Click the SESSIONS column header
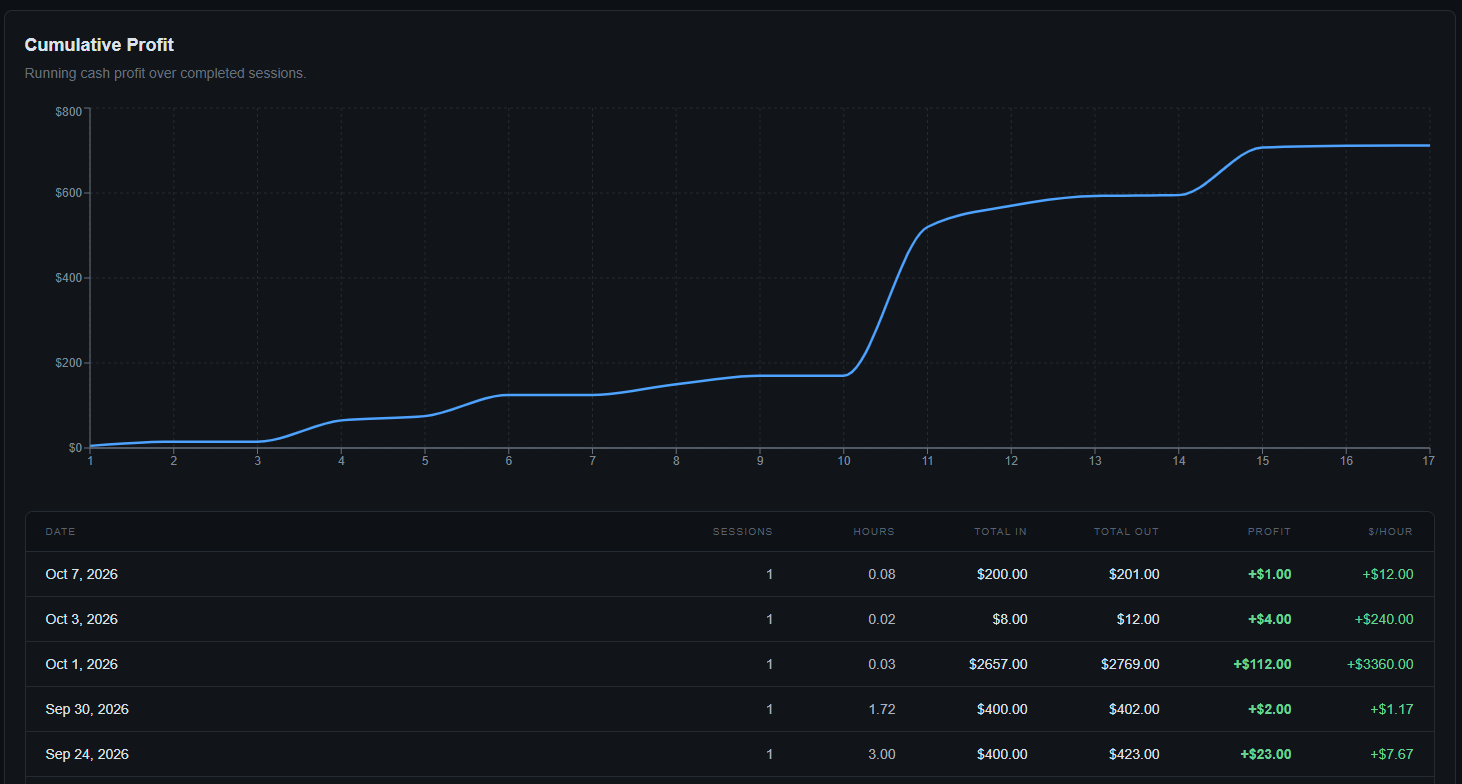The width and height of the screenshot is (1462, 784). [743, 532]
